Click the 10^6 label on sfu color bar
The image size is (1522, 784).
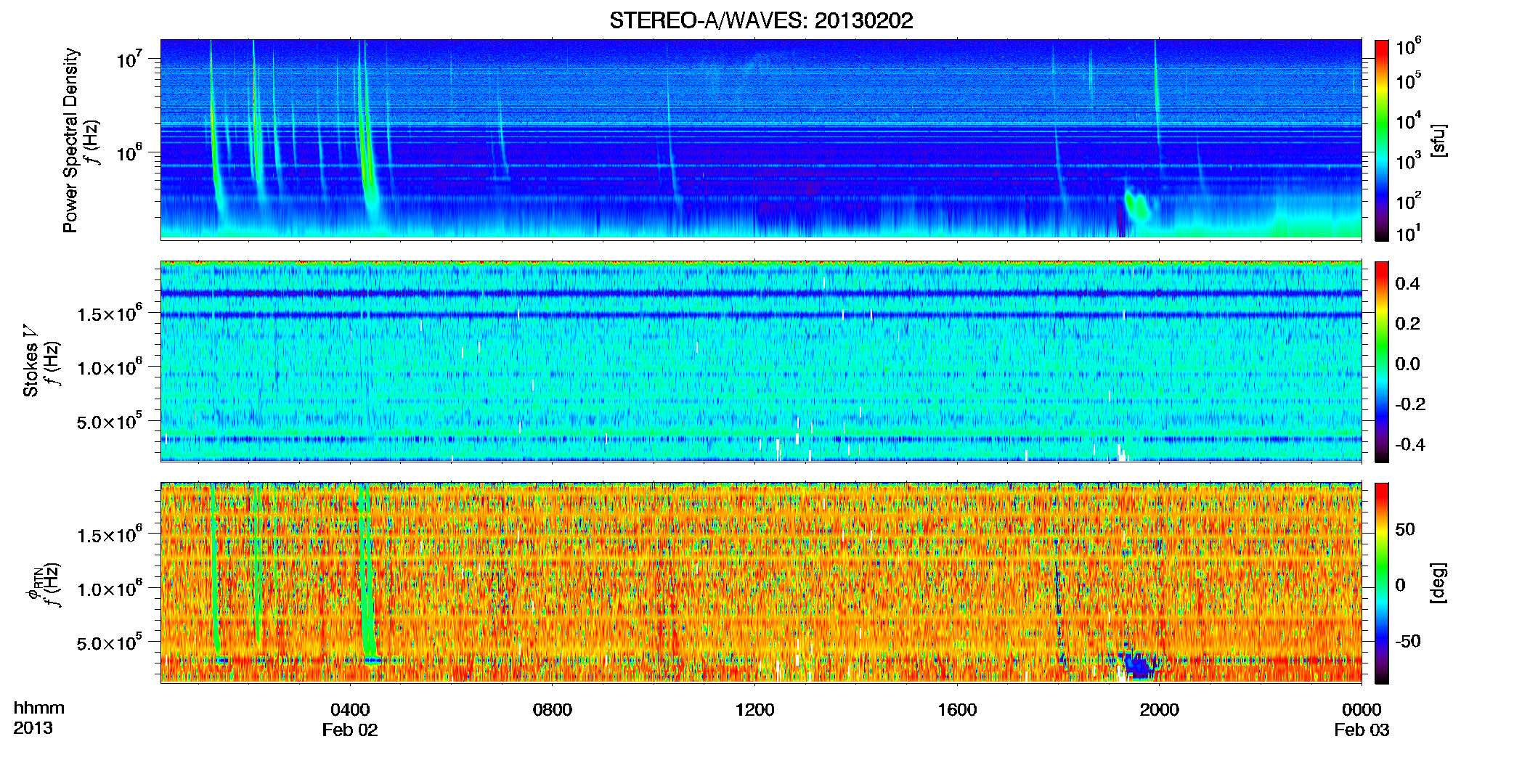coord(1409,47)
